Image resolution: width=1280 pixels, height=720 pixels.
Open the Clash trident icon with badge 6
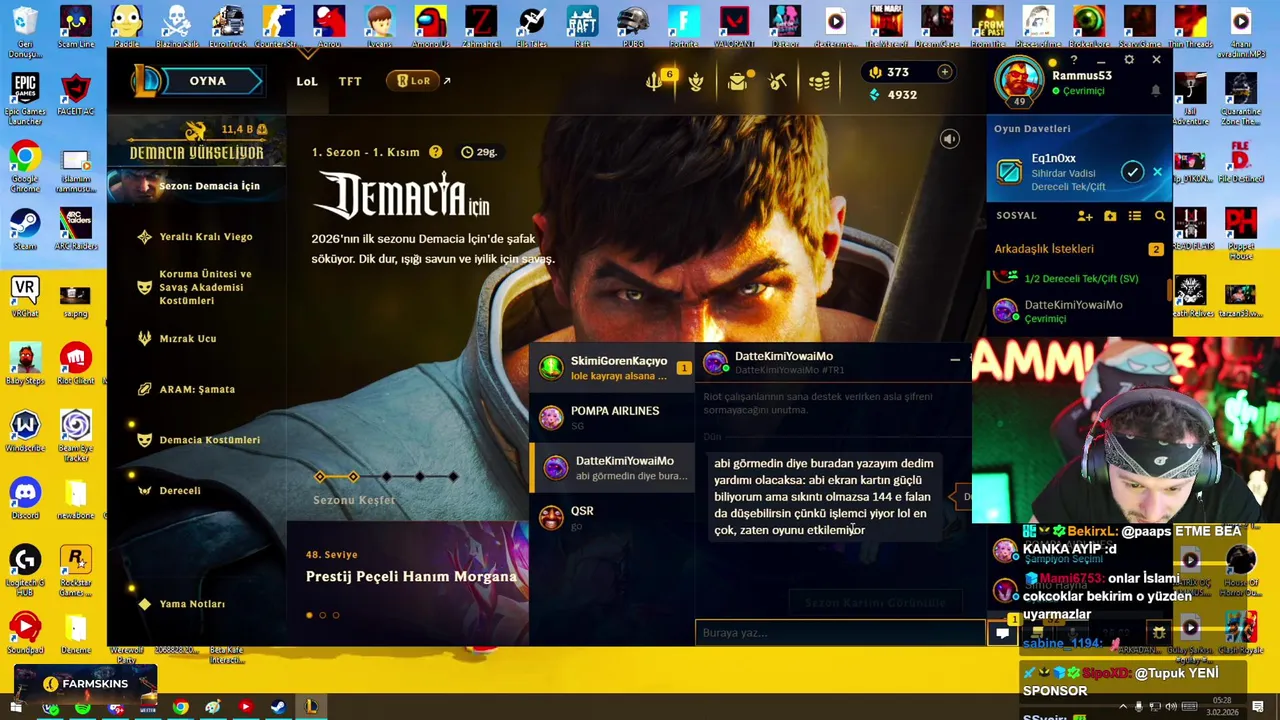(x=655, y=82)
